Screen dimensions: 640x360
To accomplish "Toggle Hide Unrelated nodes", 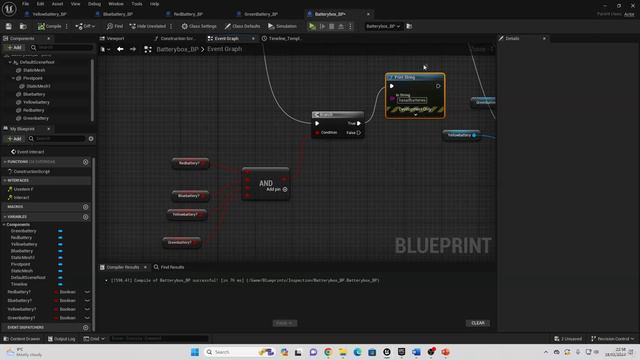I will tap(147, 26).
